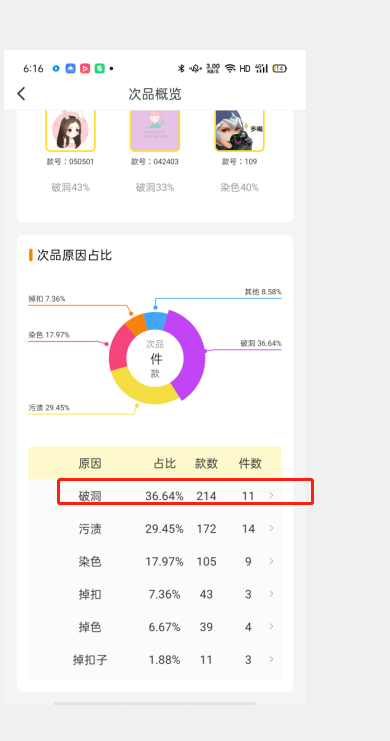
Task: Tap the 6:16 clock in status bar
Action: click(33, 69)
